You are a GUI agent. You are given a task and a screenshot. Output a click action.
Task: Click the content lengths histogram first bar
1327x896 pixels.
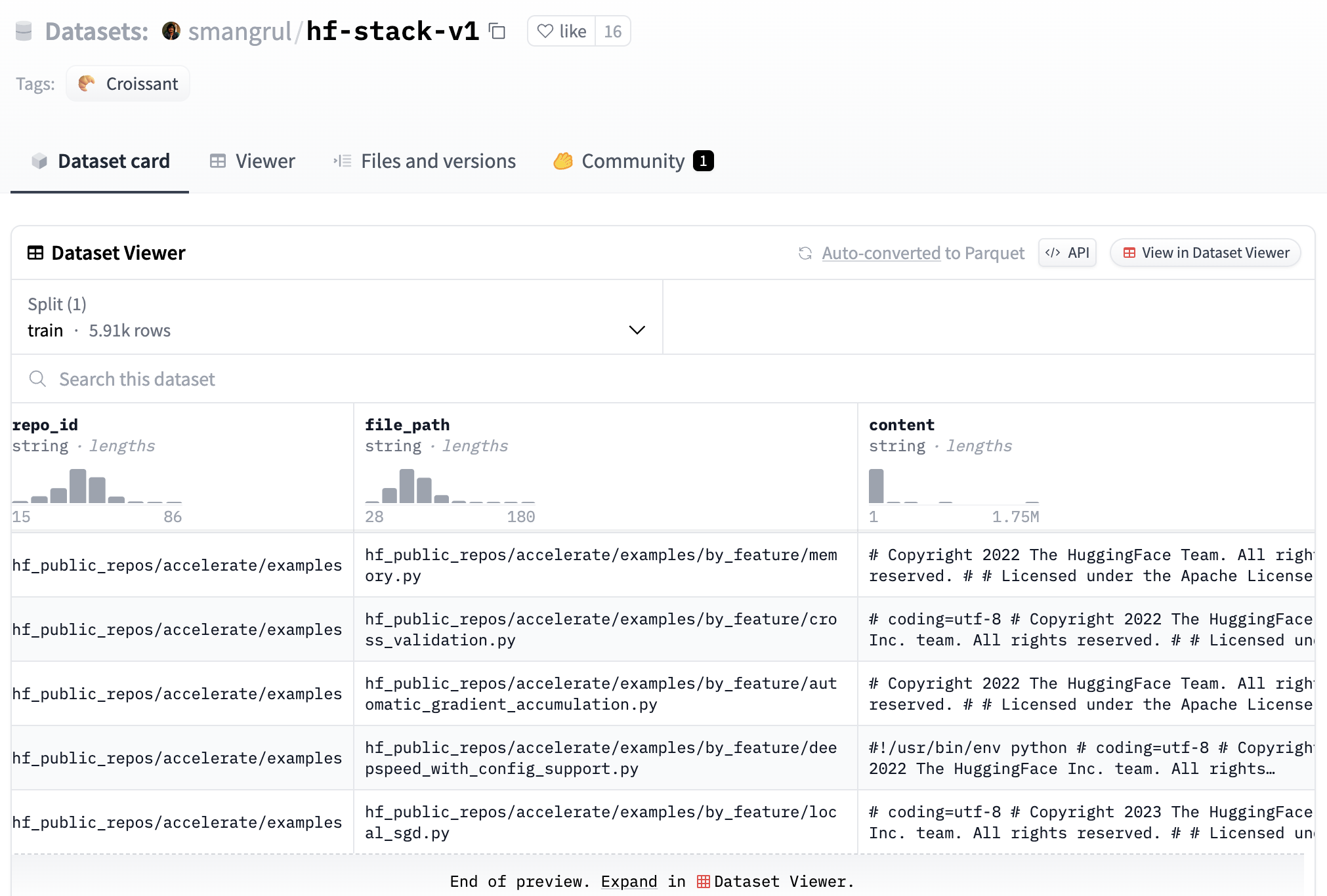876,486
